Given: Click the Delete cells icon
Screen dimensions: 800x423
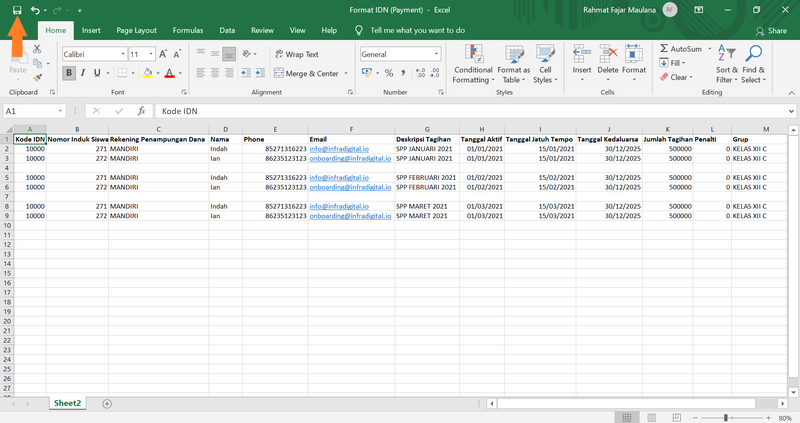Looking at the screenshot, I should click(x=608, y=54).
